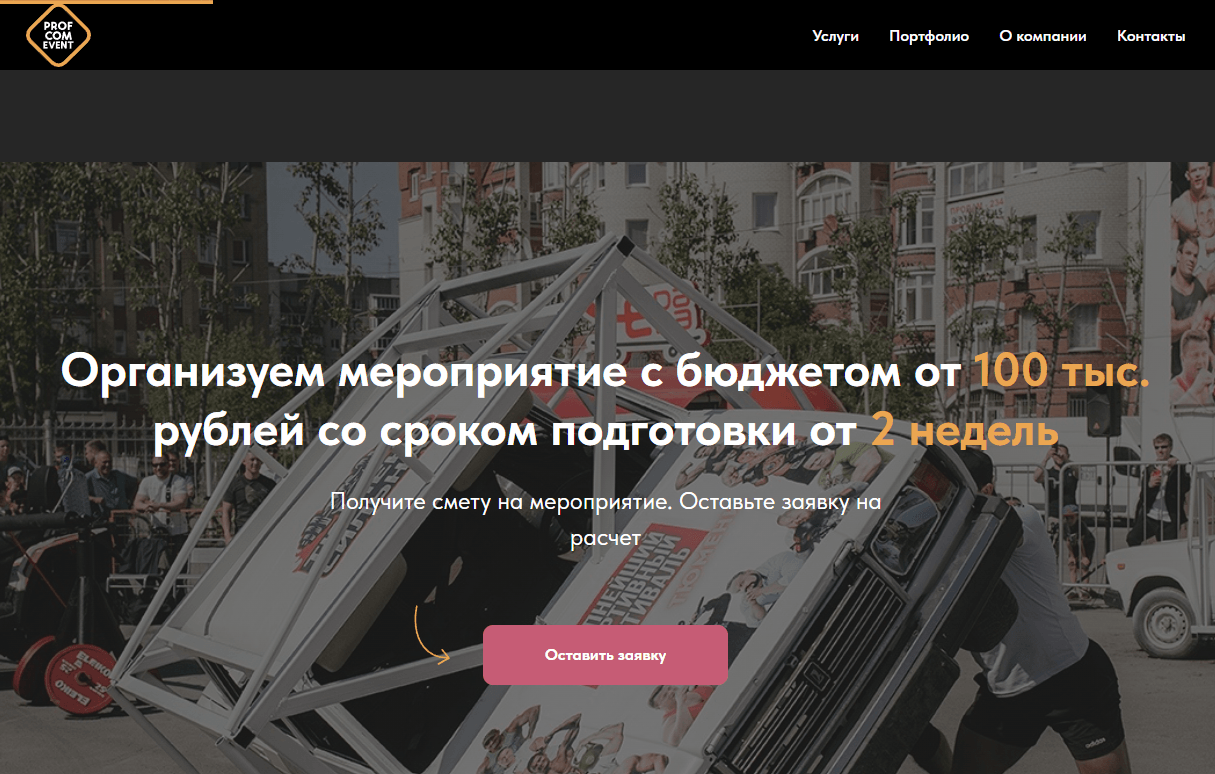Screen dimensions: 1215x774
Task: Click the black loudspeaker on the stand
Action: (x=1103, y=410)
